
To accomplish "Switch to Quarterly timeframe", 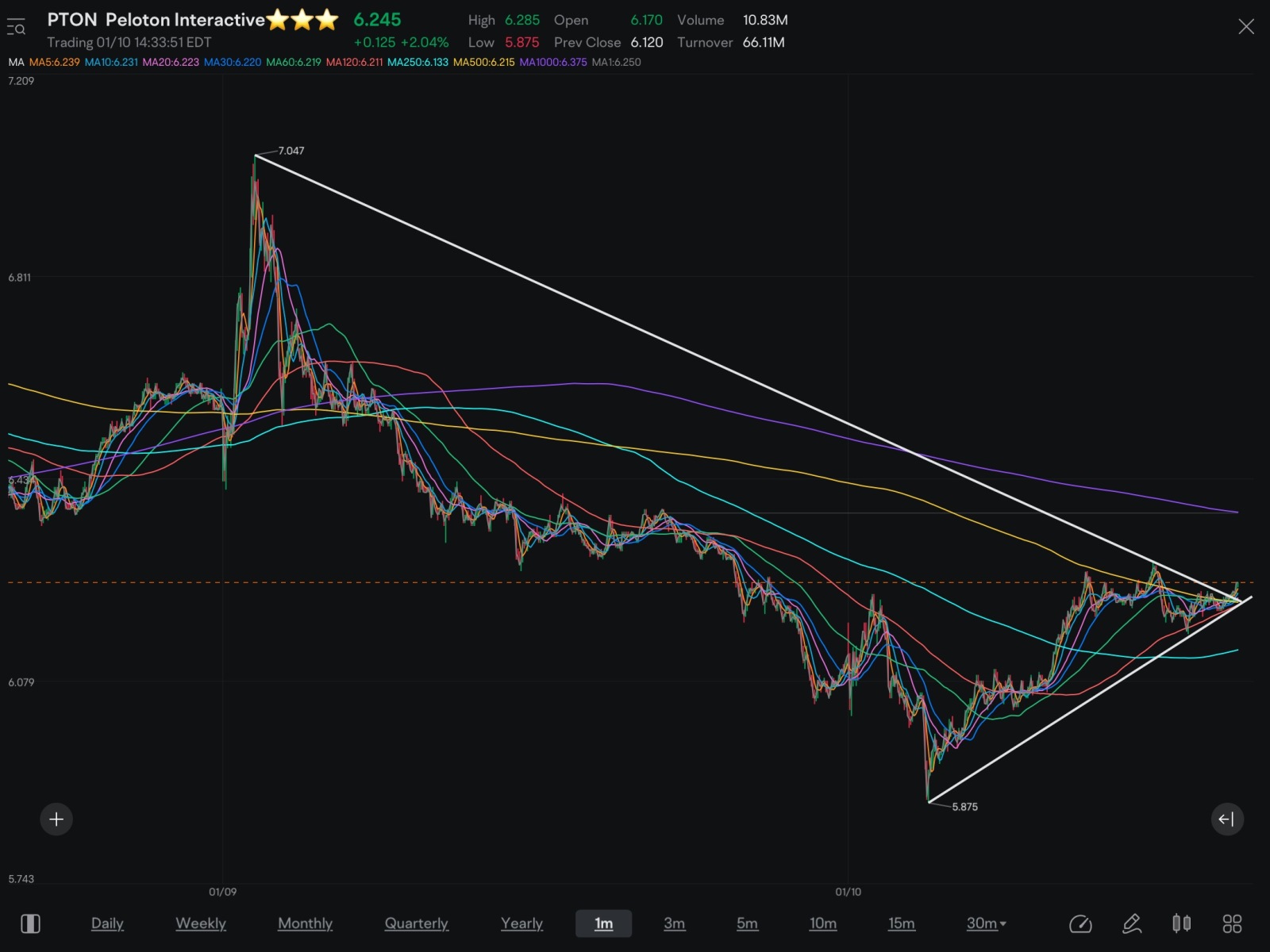I will (417, 923).
